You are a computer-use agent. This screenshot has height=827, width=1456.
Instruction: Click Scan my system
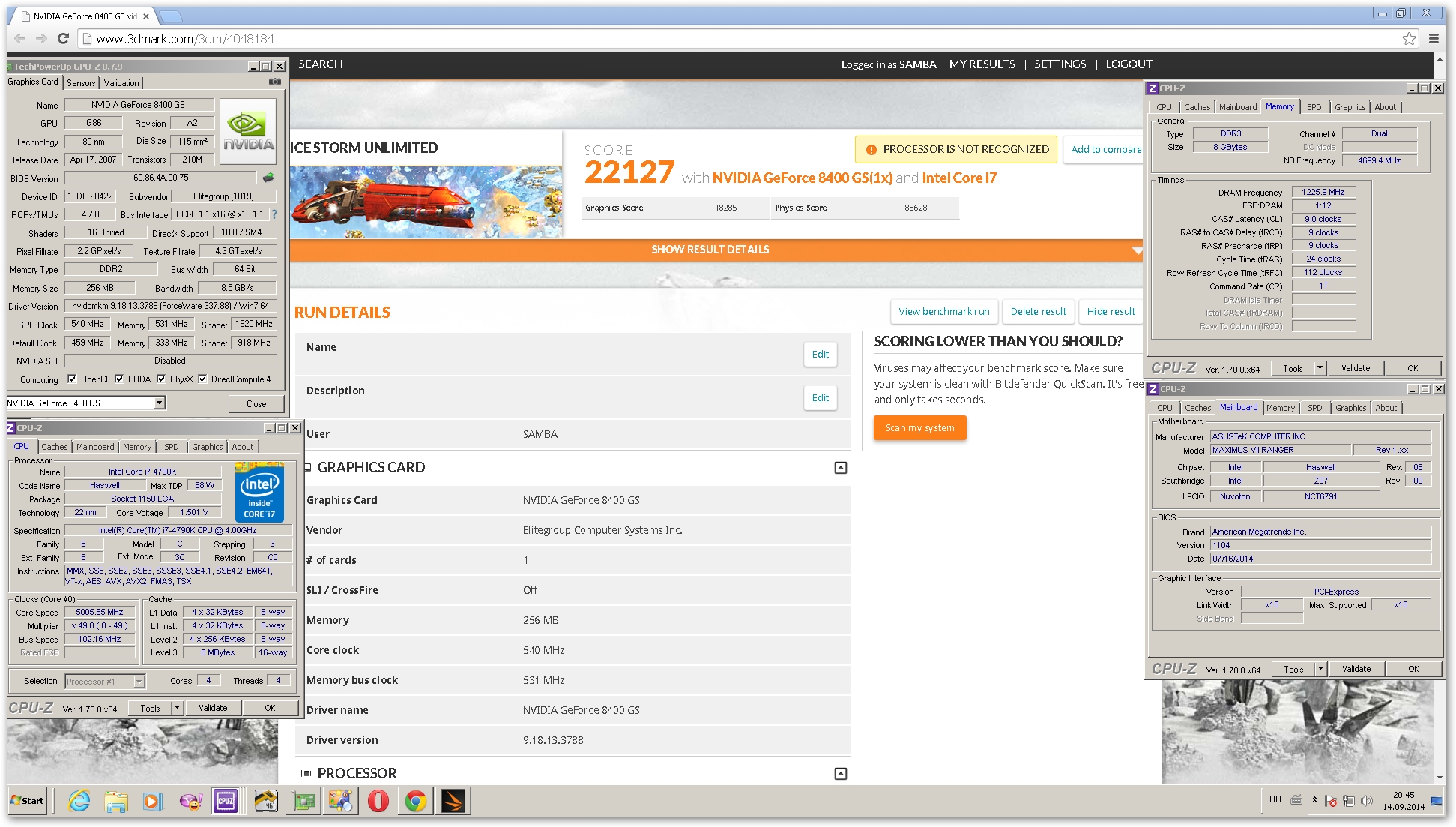tap(919, 428)
